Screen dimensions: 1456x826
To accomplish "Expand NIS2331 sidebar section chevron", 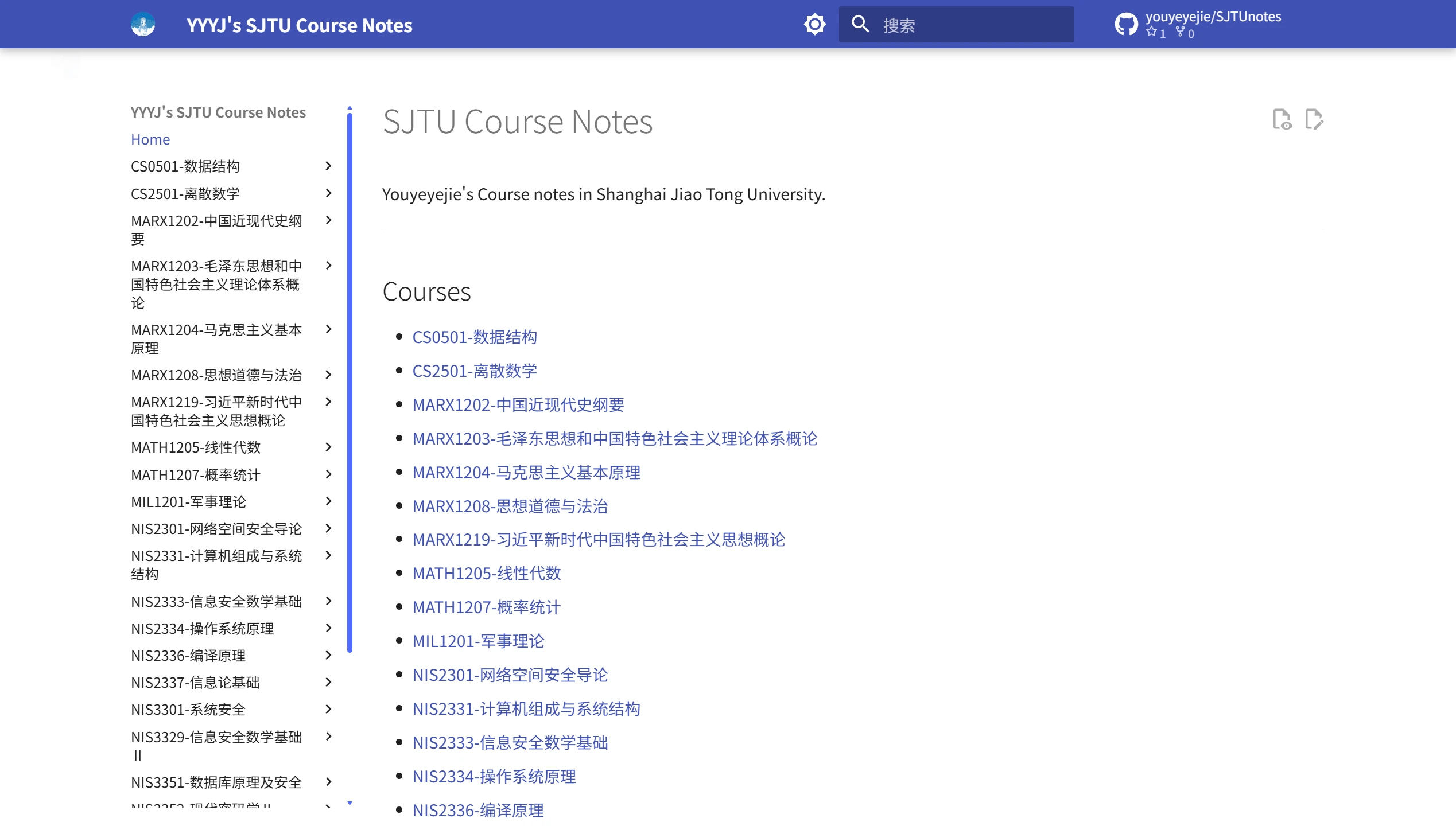I will 328,555.
